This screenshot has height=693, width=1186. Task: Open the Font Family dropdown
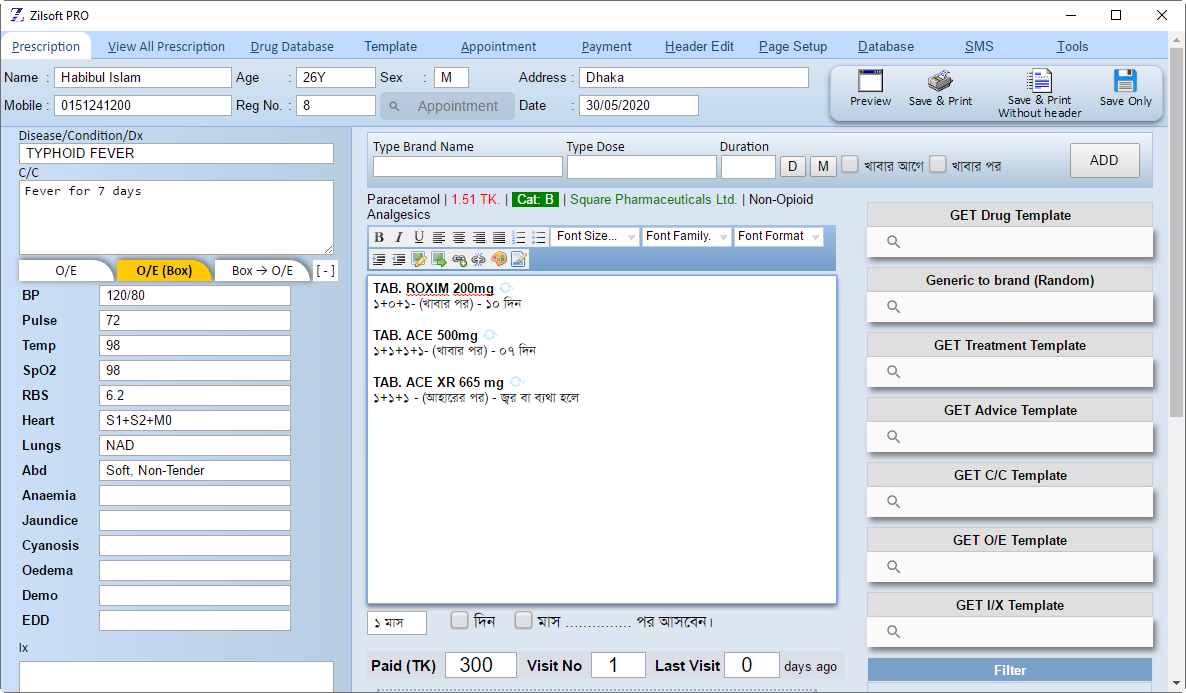click(x=686, y=237)
